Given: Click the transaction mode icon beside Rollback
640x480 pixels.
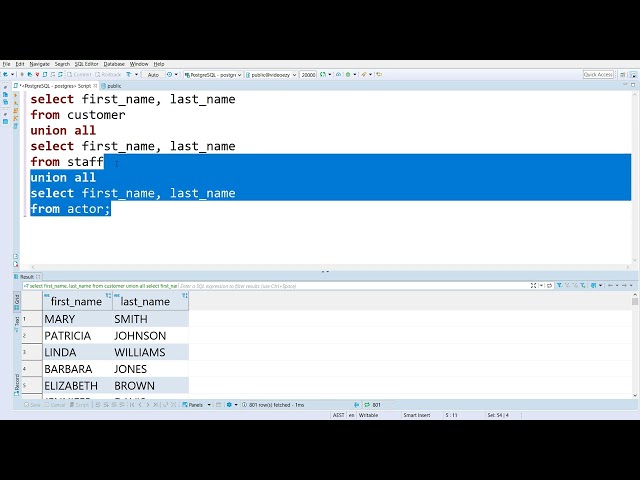Looking at the screenshot, I should [129, 74].
